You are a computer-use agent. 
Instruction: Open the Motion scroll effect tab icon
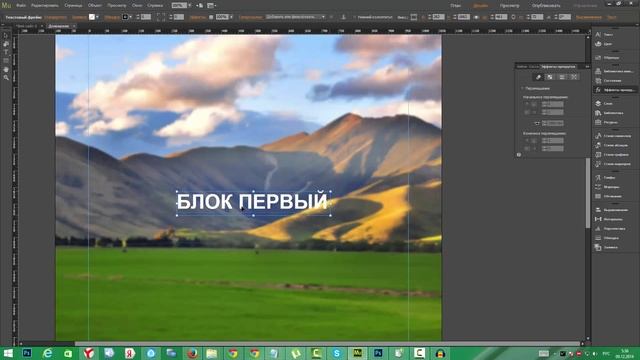tap(538, 77)
